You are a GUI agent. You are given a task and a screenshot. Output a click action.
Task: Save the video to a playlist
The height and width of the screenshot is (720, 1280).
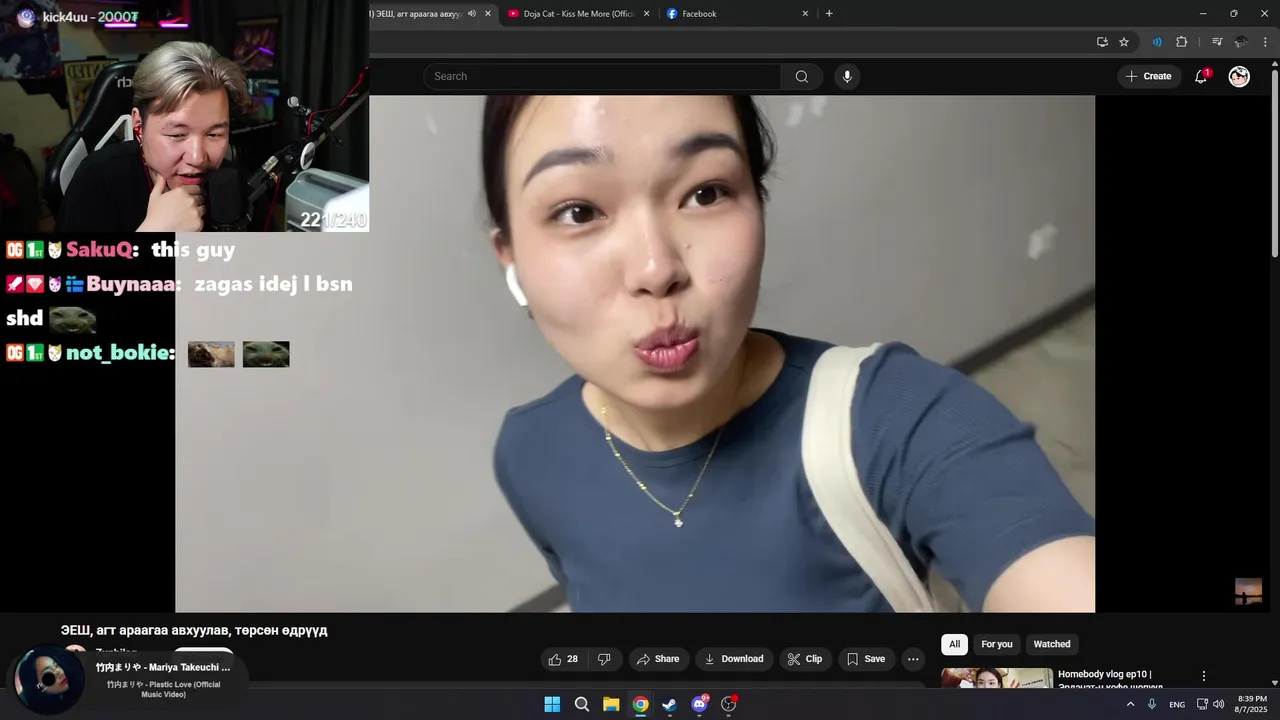coord(866,659)
